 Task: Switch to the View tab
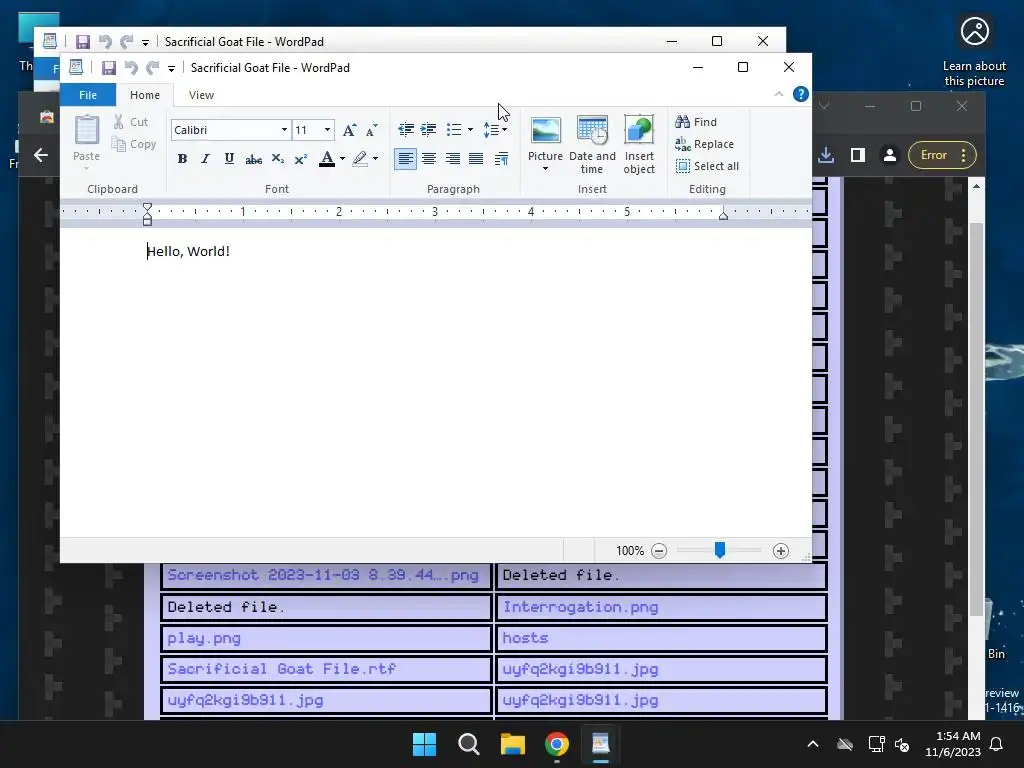201,95
